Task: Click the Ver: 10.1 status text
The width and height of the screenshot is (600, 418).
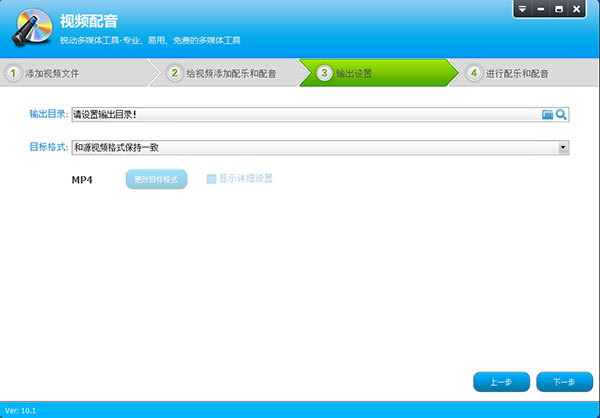Action: [x=20, y=411]
